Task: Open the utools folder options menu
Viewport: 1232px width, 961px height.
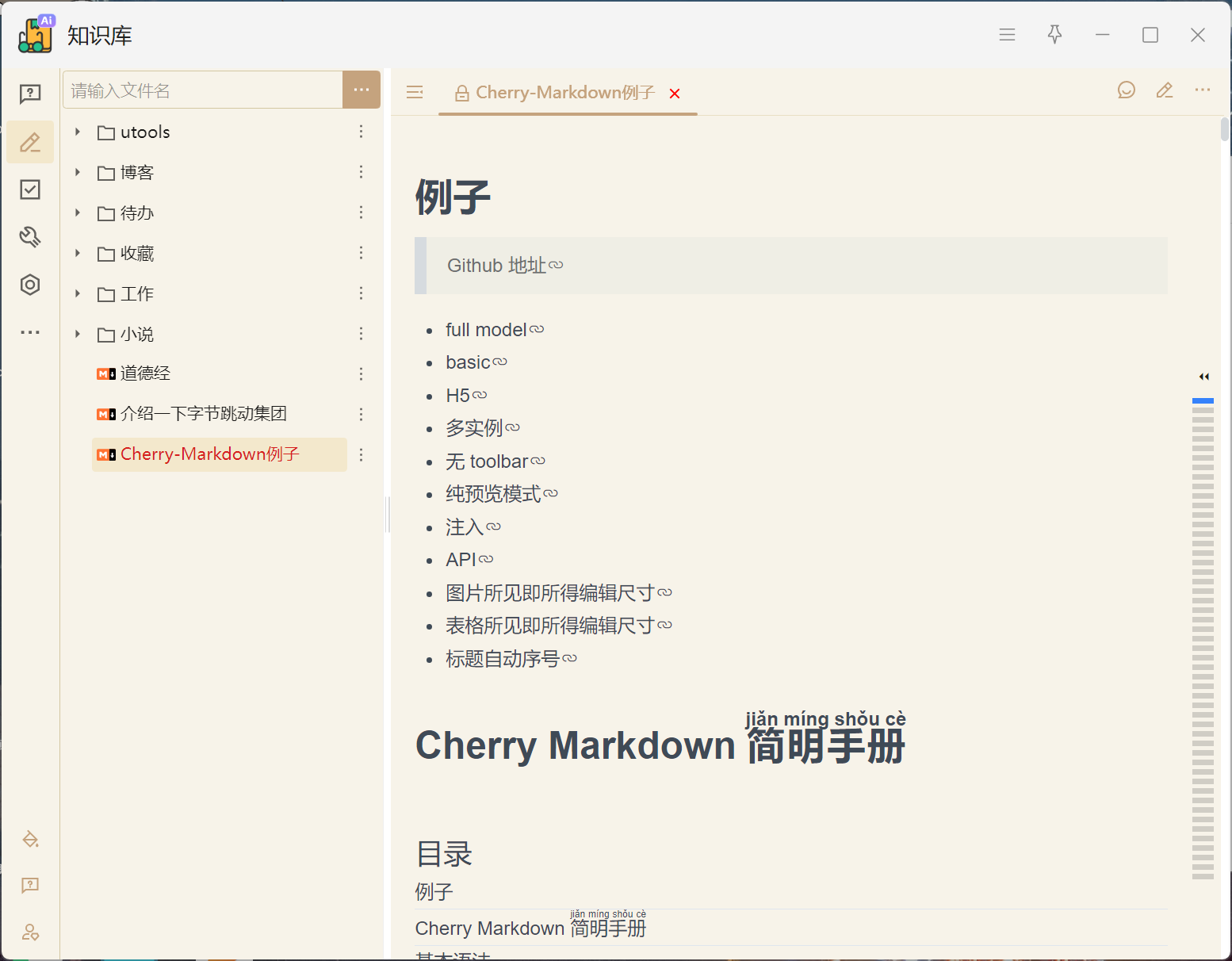Action: 362,132
